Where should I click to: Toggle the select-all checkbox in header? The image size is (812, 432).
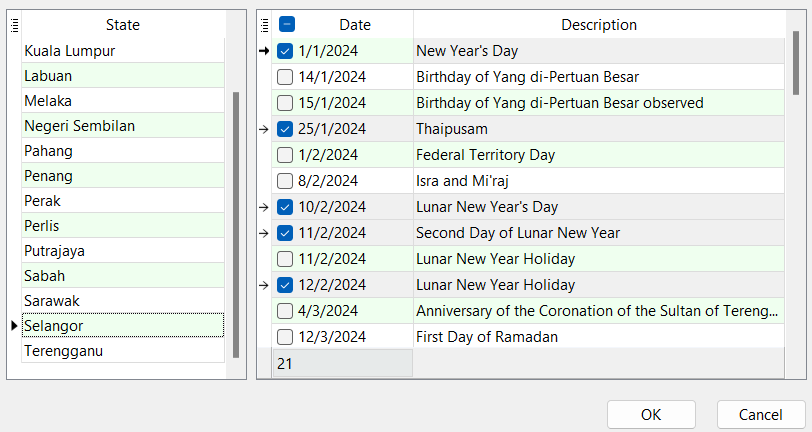pyautogui.click(x=287, y=25)
